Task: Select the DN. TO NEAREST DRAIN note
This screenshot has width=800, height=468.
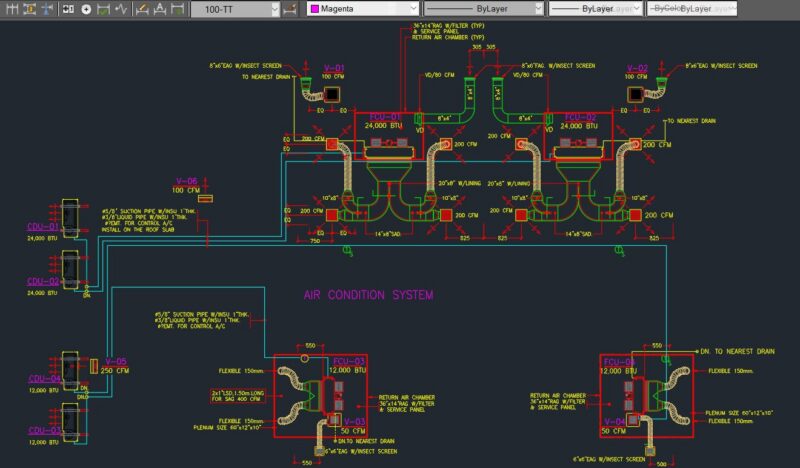Action: coord(737,352)
